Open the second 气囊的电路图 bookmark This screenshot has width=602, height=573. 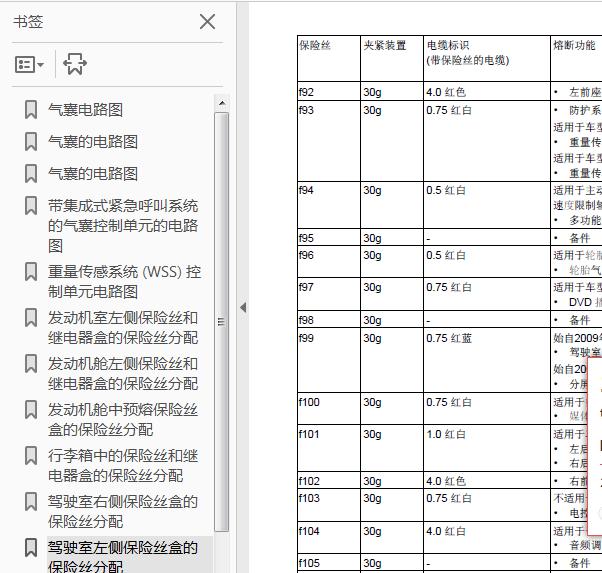point(93,174)
